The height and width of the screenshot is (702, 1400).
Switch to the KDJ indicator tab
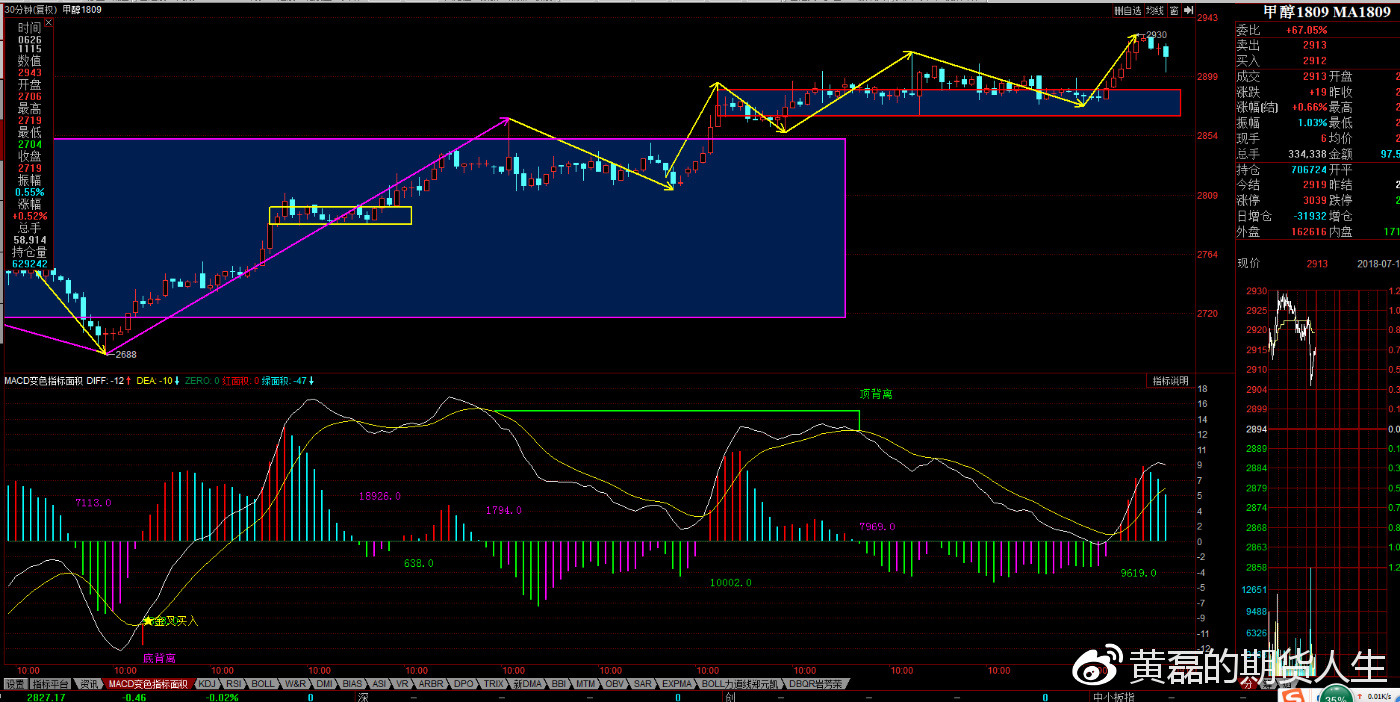207,684
